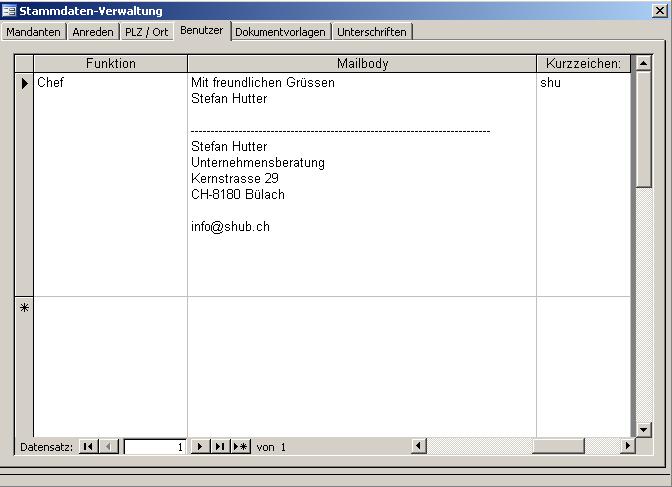Screen dimensions: 672x487
Task: Click the Kurzzeichen cell containing shu
Action: click(583, 83)
